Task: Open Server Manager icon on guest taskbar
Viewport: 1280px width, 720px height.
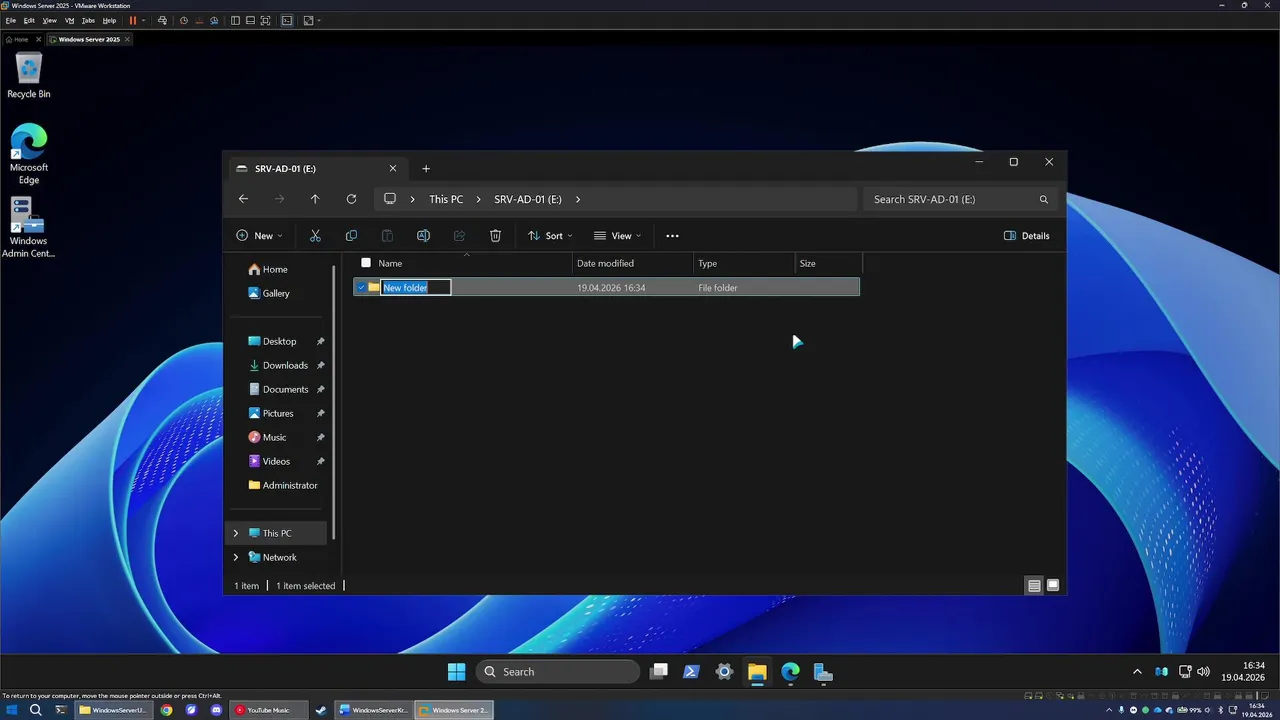Action: (x=823, y=672)
